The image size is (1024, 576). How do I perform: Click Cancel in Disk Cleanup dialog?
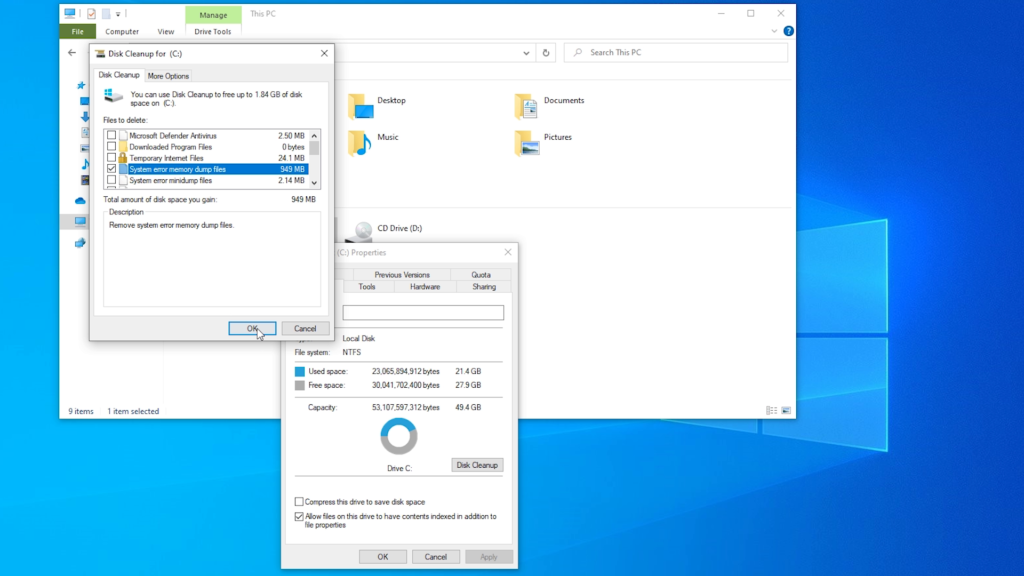[305, 328]
